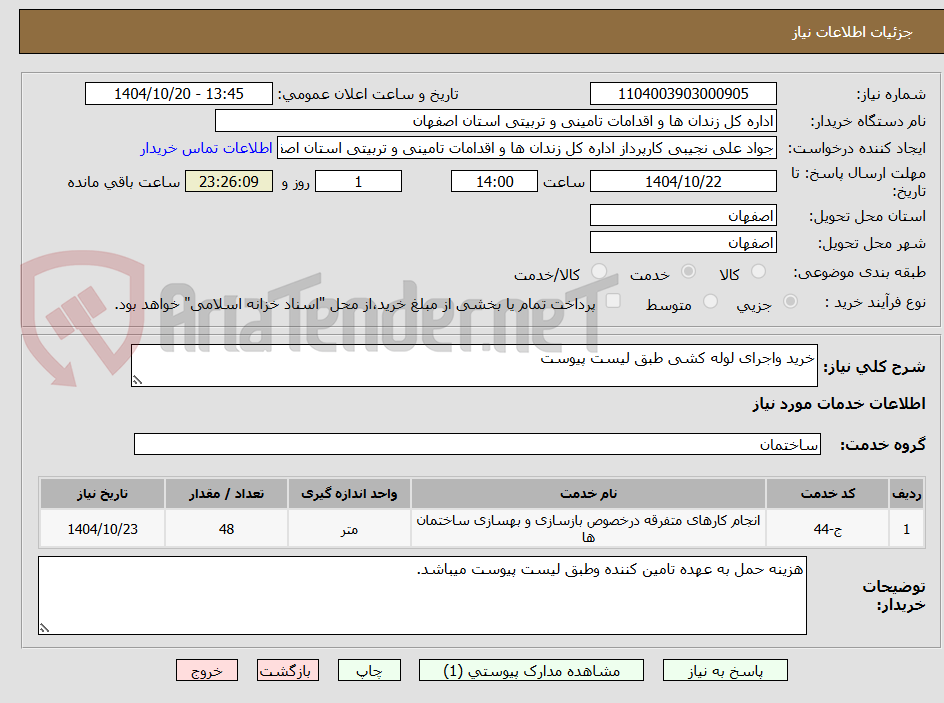The width and height of the screenshot is (944, 703).
Task: Grab the resize handle of description textarea
Action: tap(137, 380)
